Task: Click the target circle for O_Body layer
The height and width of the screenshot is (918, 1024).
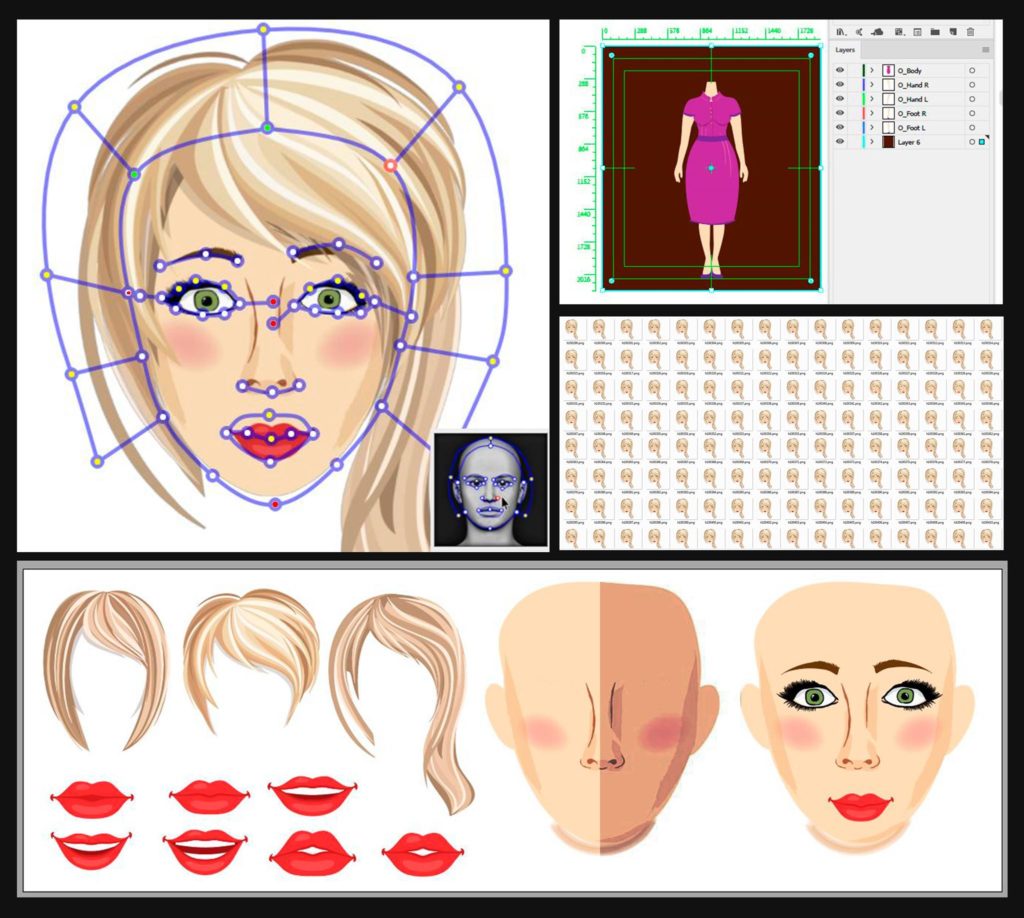Action: (x=972, y=71)
